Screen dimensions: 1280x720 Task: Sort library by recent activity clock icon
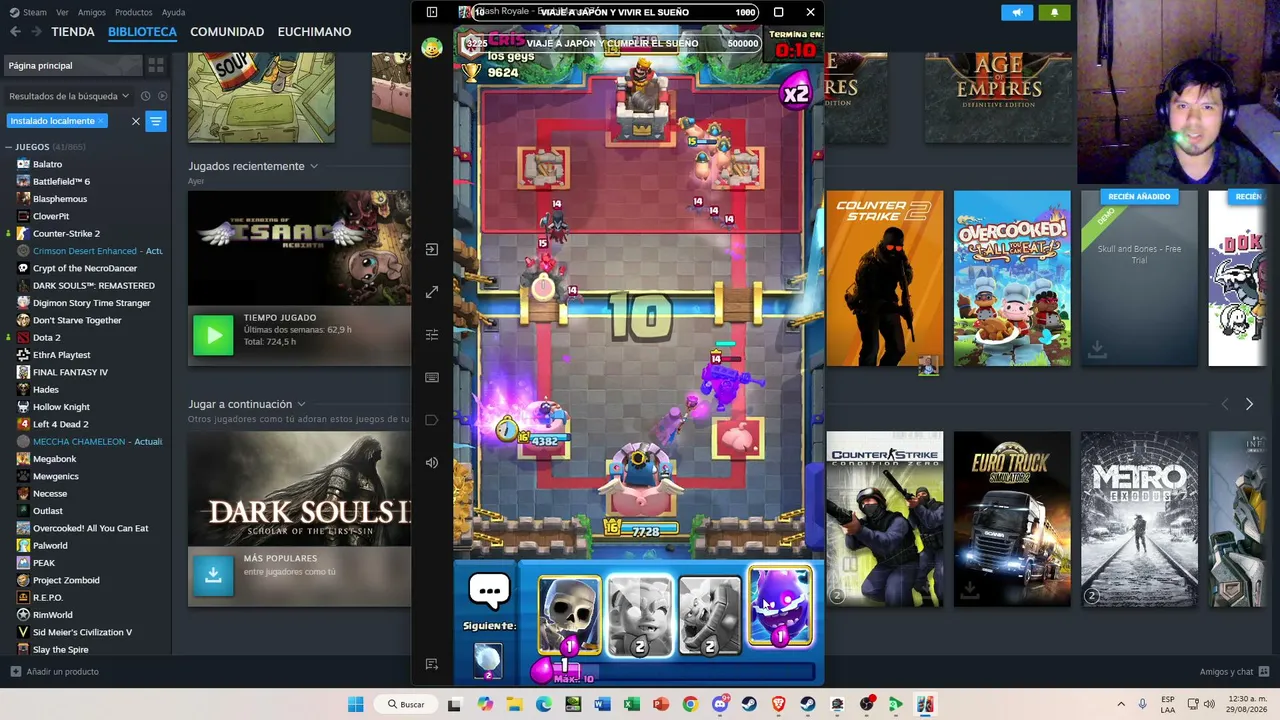145,96
